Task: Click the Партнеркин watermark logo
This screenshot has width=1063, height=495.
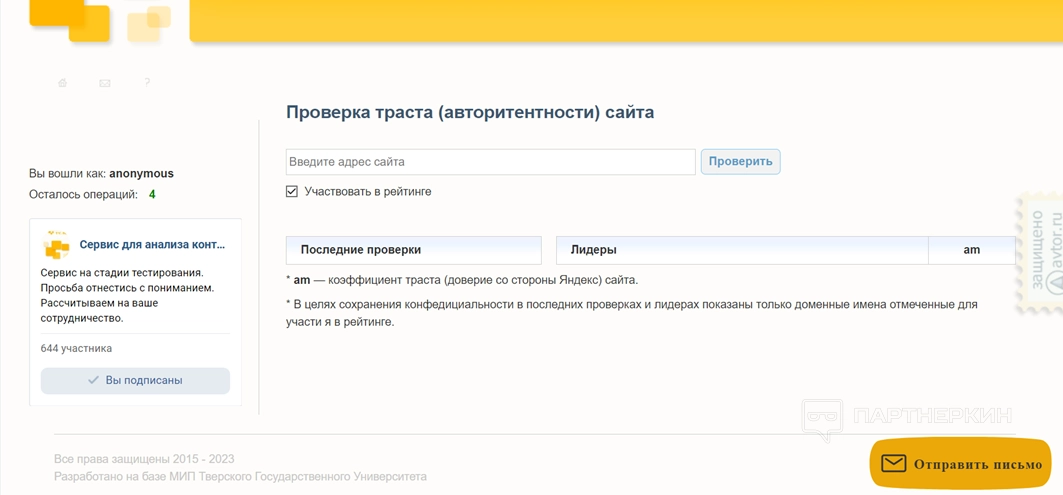Action: click(x=908, y=416)
